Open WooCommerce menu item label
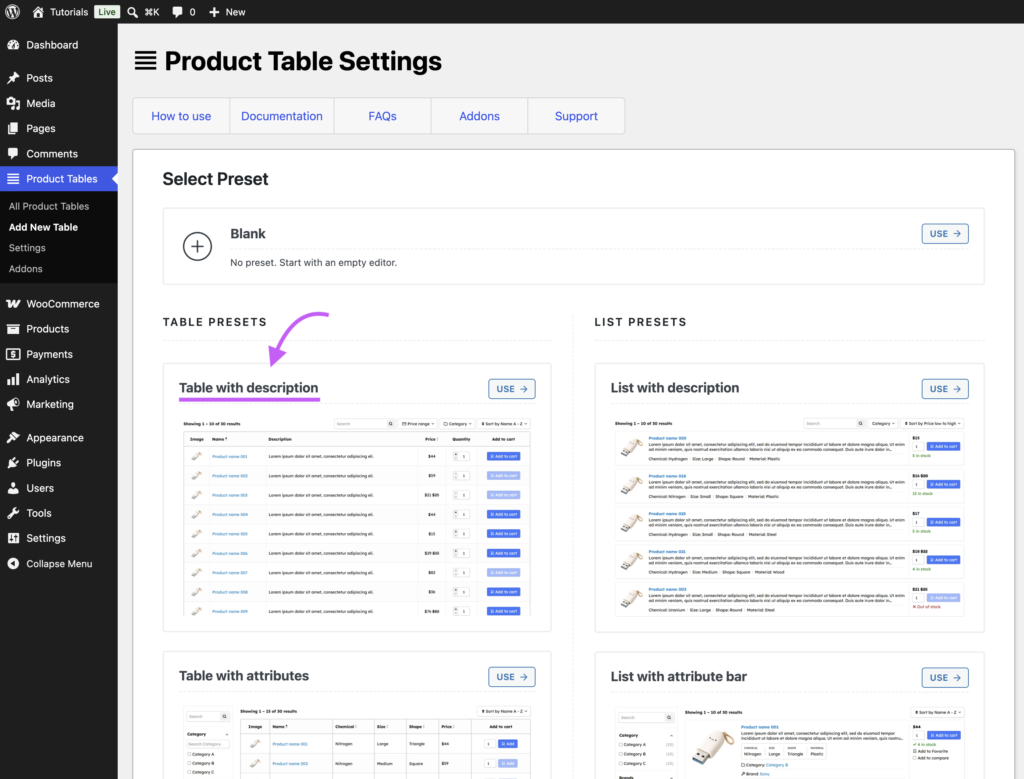 [x=63, y=304]
